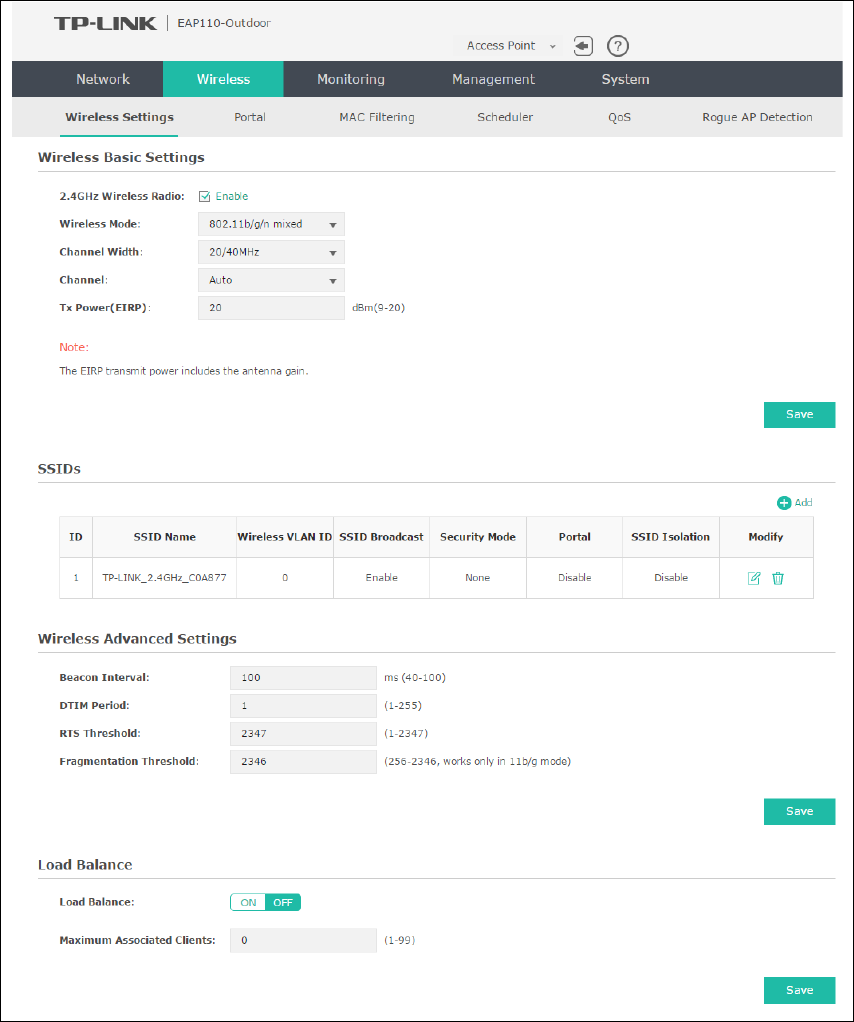Open the help question mark icon
The height and width of the screenshot is (1022, 854).
point(618,46)
